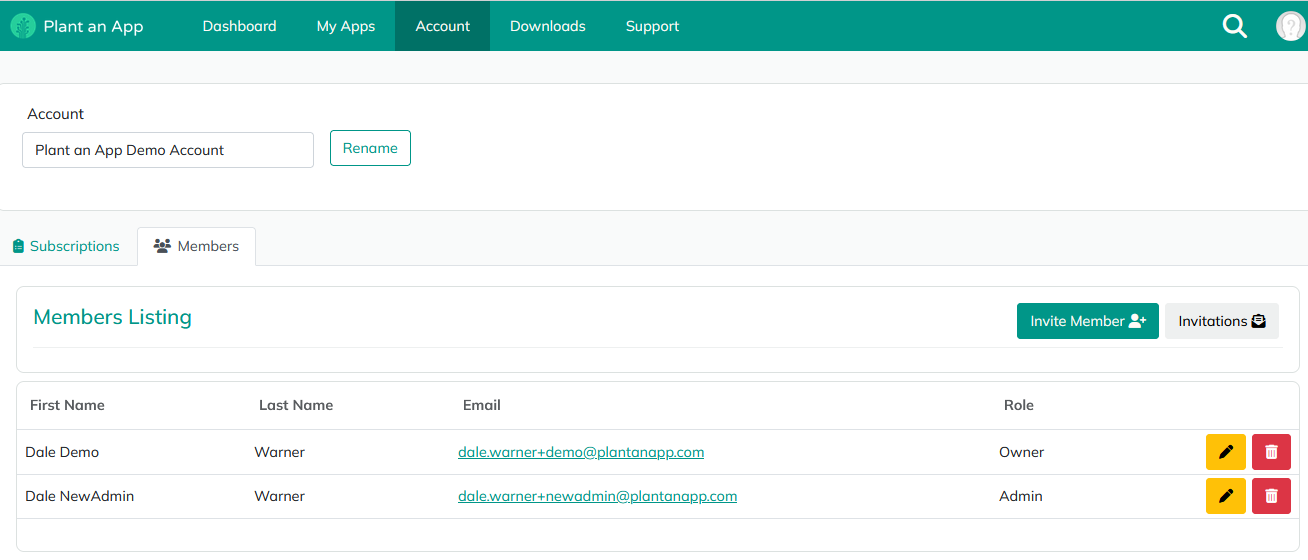
Task: Select the Account navigation item
Action: (x=442, y=26)
